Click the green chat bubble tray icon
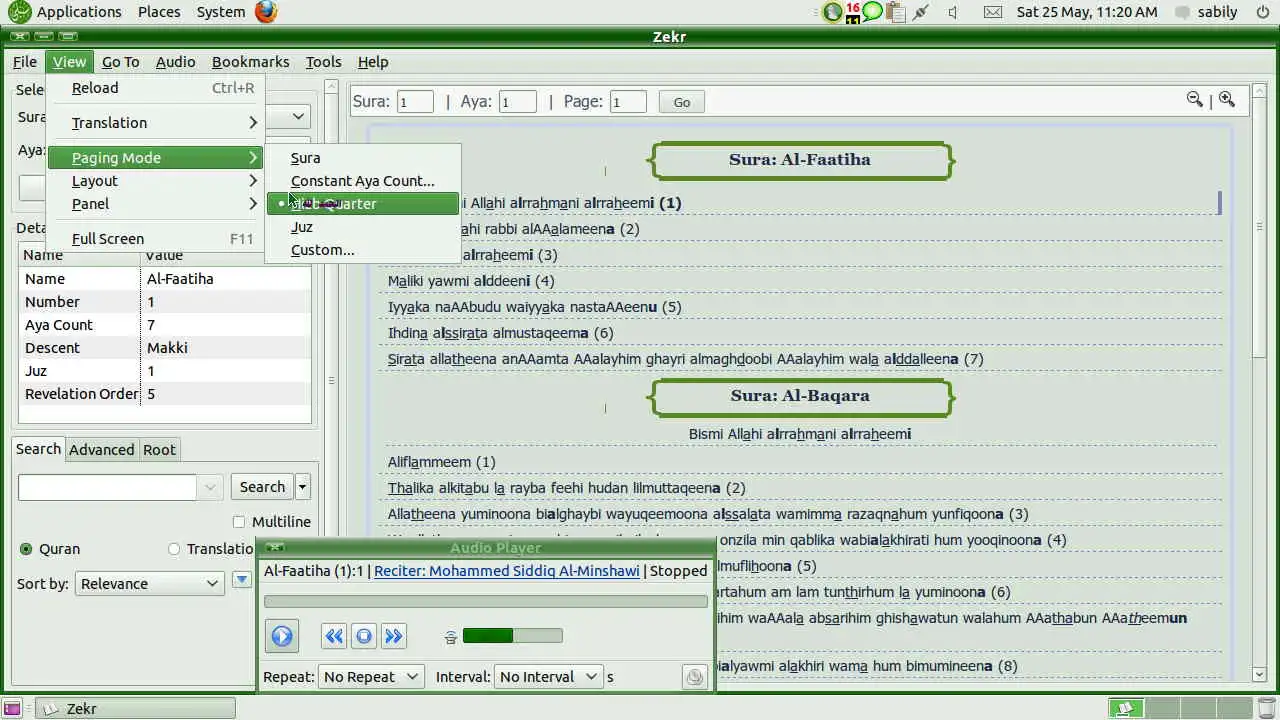1280x720 pixels. click(x=872, y=12)
